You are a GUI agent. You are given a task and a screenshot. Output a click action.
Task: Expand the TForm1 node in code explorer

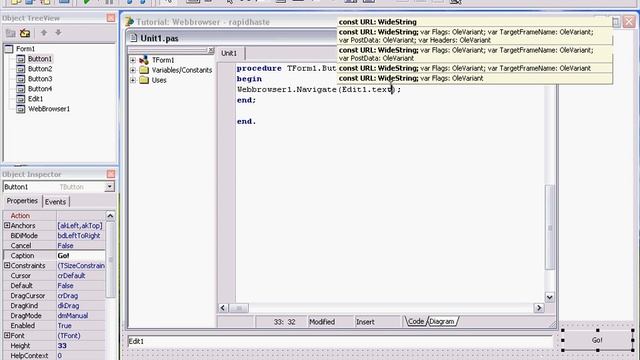coord(133,60)
